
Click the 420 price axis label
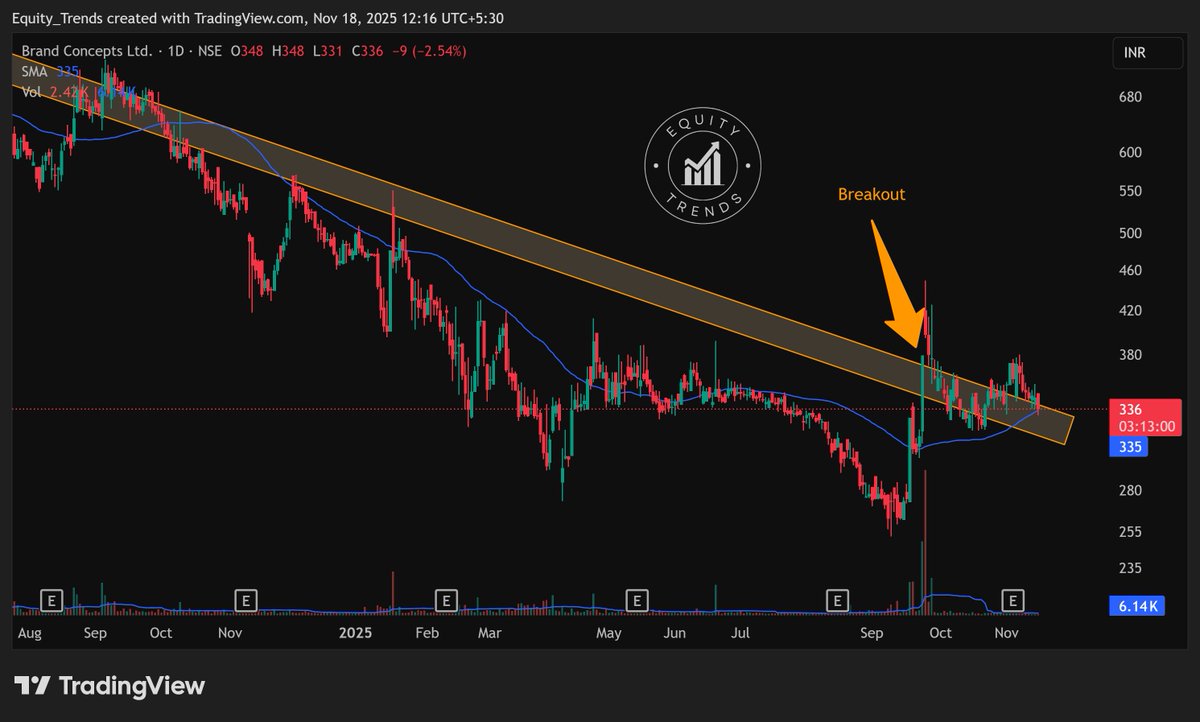click(x=1130, y=310)
